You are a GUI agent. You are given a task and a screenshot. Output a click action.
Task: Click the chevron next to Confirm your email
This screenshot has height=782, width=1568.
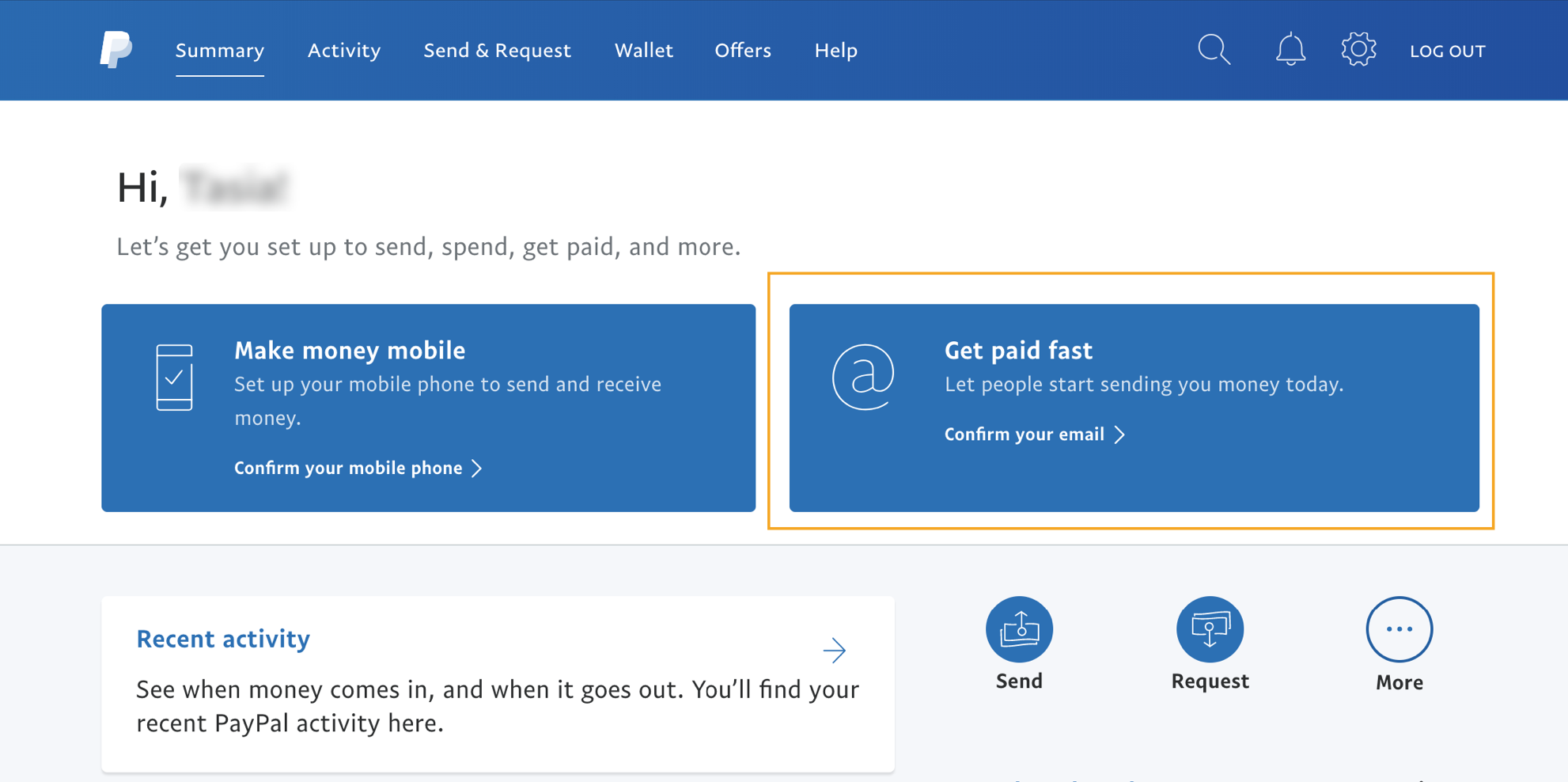click(x=1119, y=435)
